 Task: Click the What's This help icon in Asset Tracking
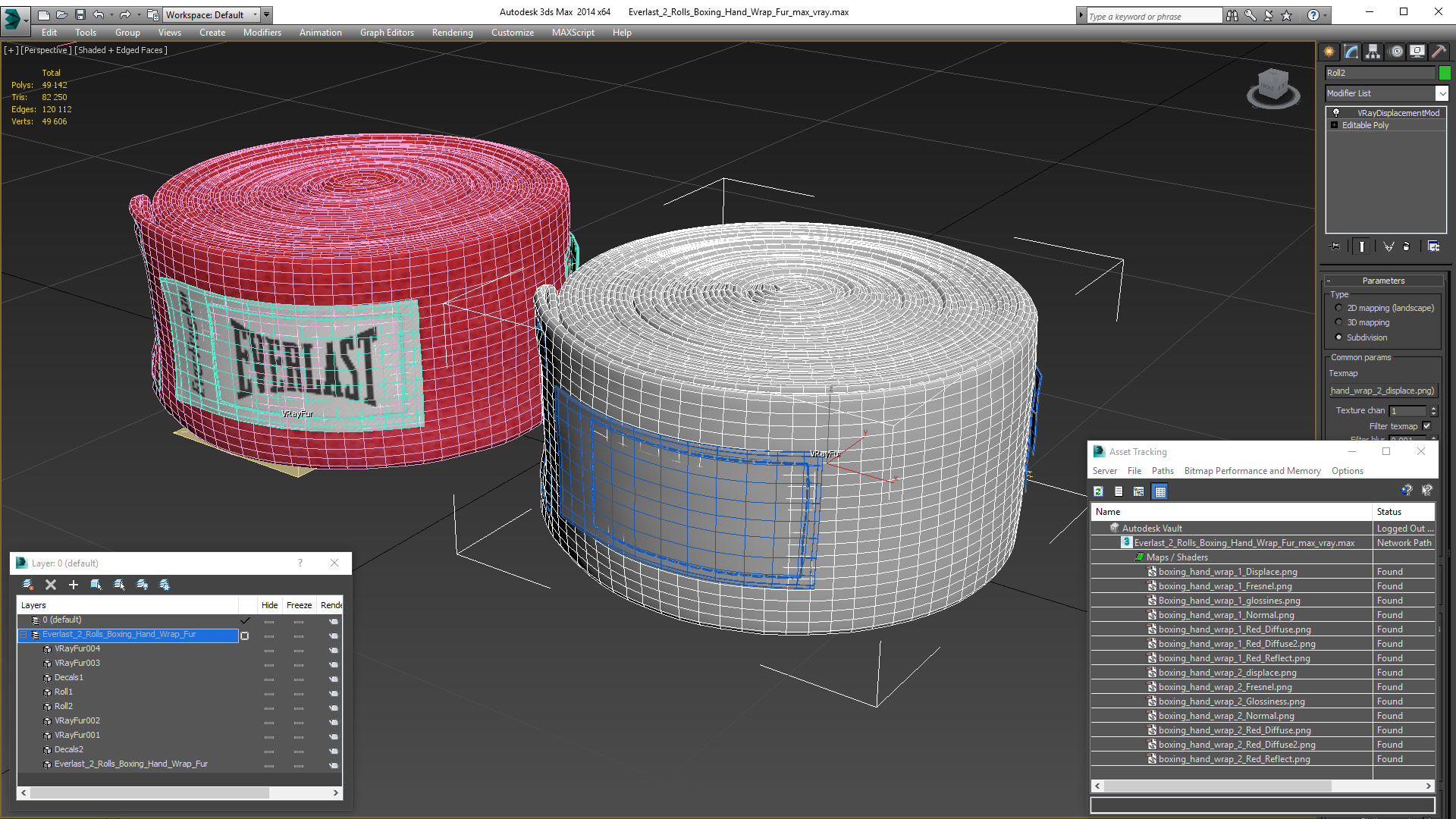(x=1426, y=491)
